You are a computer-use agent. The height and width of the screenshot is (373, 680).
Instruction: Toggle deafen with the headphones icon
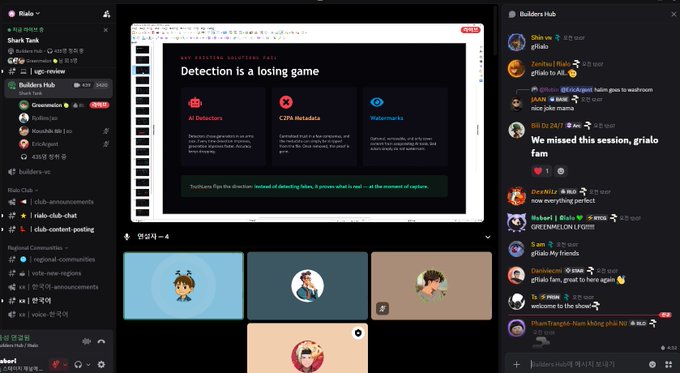pyautogui.click(x=78, y=364)
